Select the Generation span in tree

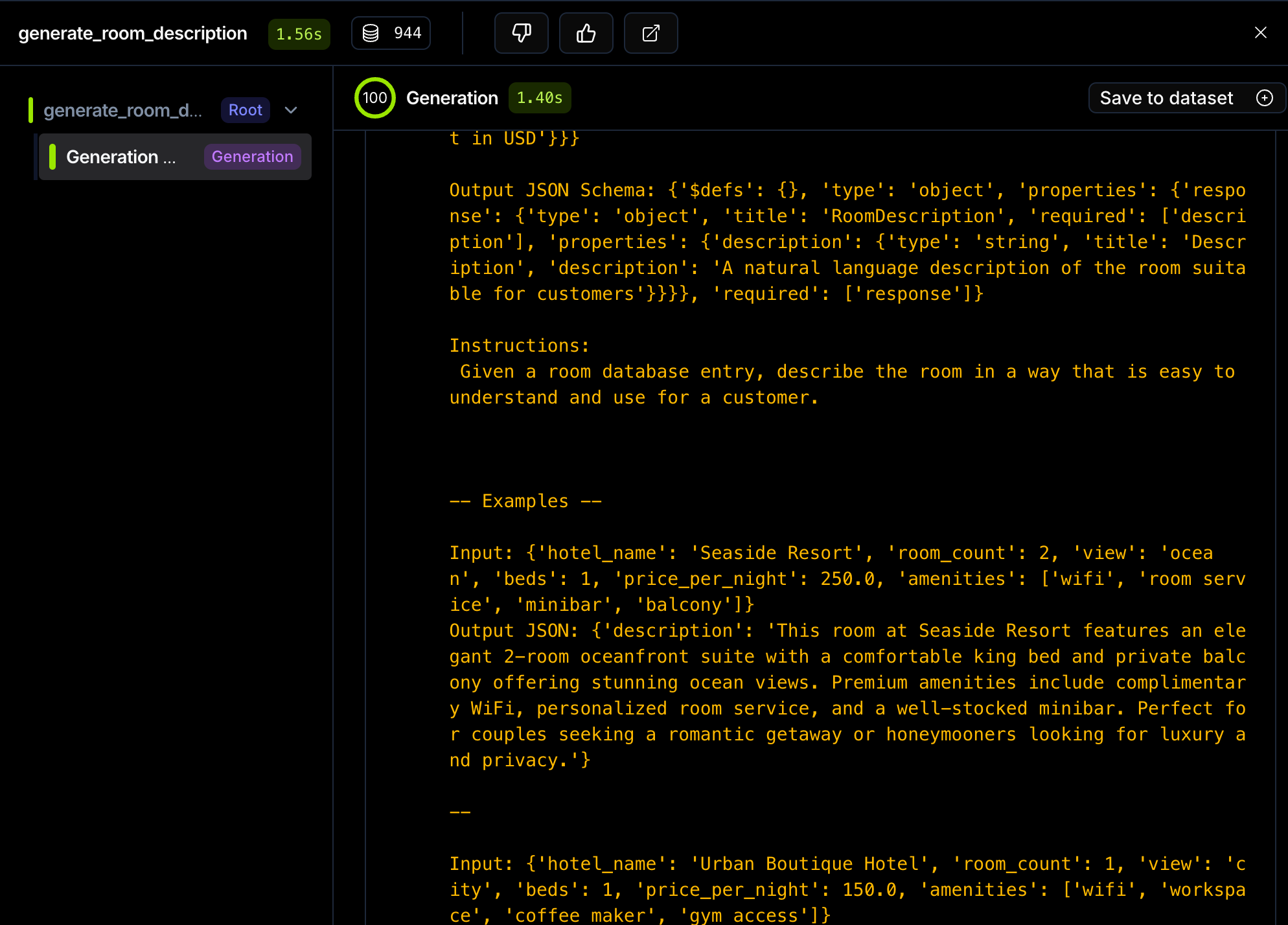(x=121, y=157)
